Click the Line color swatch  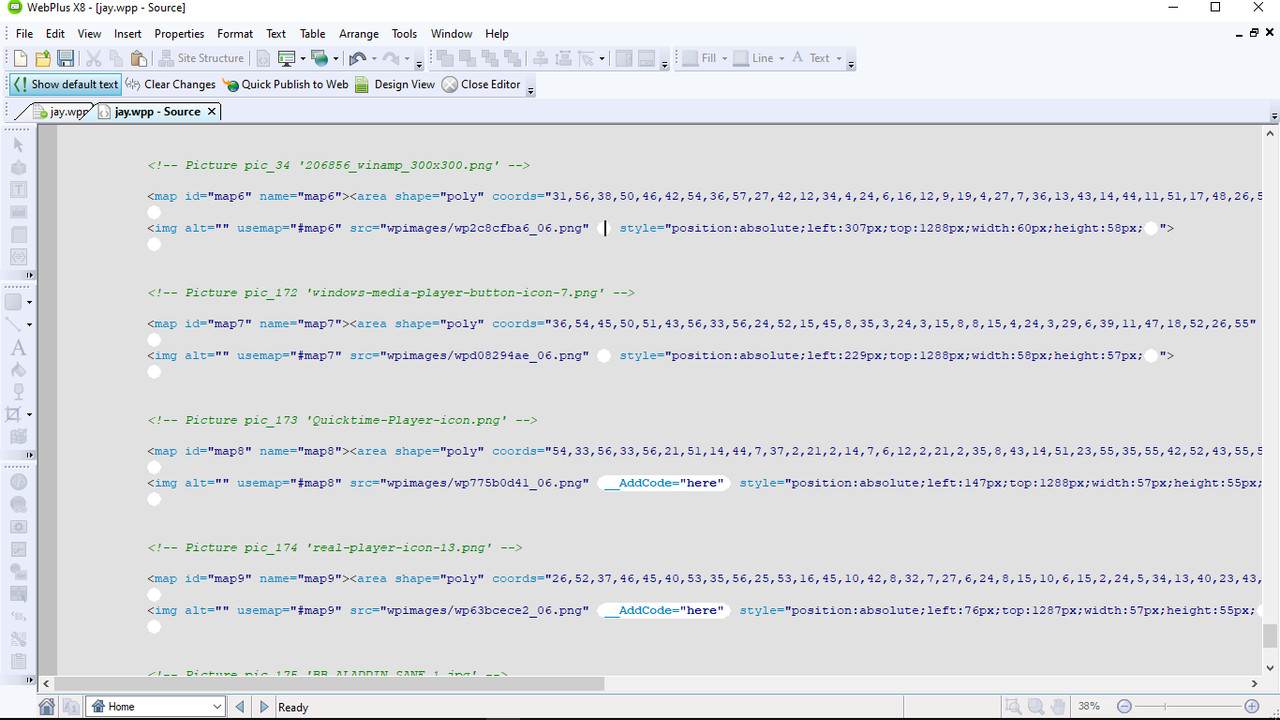coord(741,59)
